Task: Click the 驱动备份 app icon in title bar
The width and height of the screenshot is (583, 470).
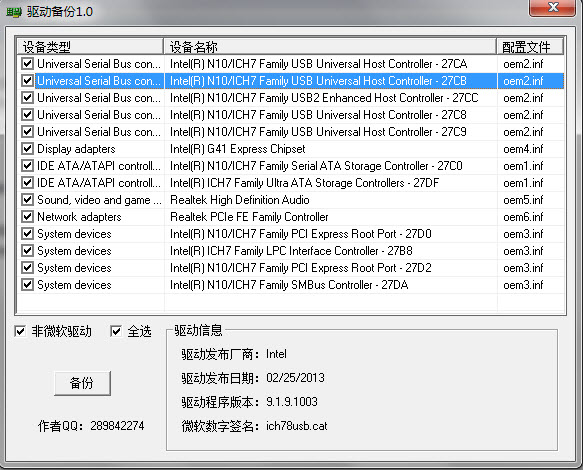Action: click(x=14, y=13)
